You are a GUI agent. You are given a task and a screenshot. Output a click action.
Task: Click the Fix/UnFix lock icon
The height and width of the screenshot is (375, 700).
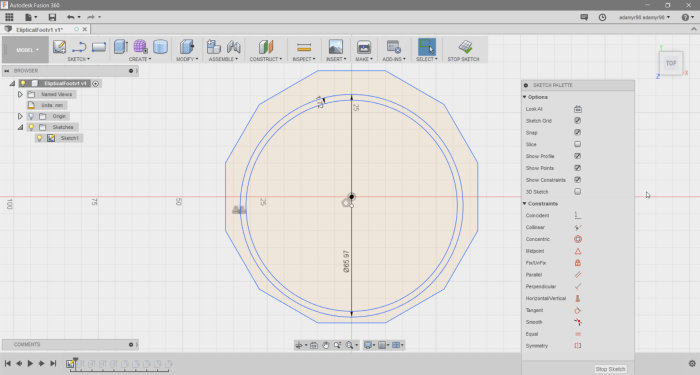[x=578, y=263]
